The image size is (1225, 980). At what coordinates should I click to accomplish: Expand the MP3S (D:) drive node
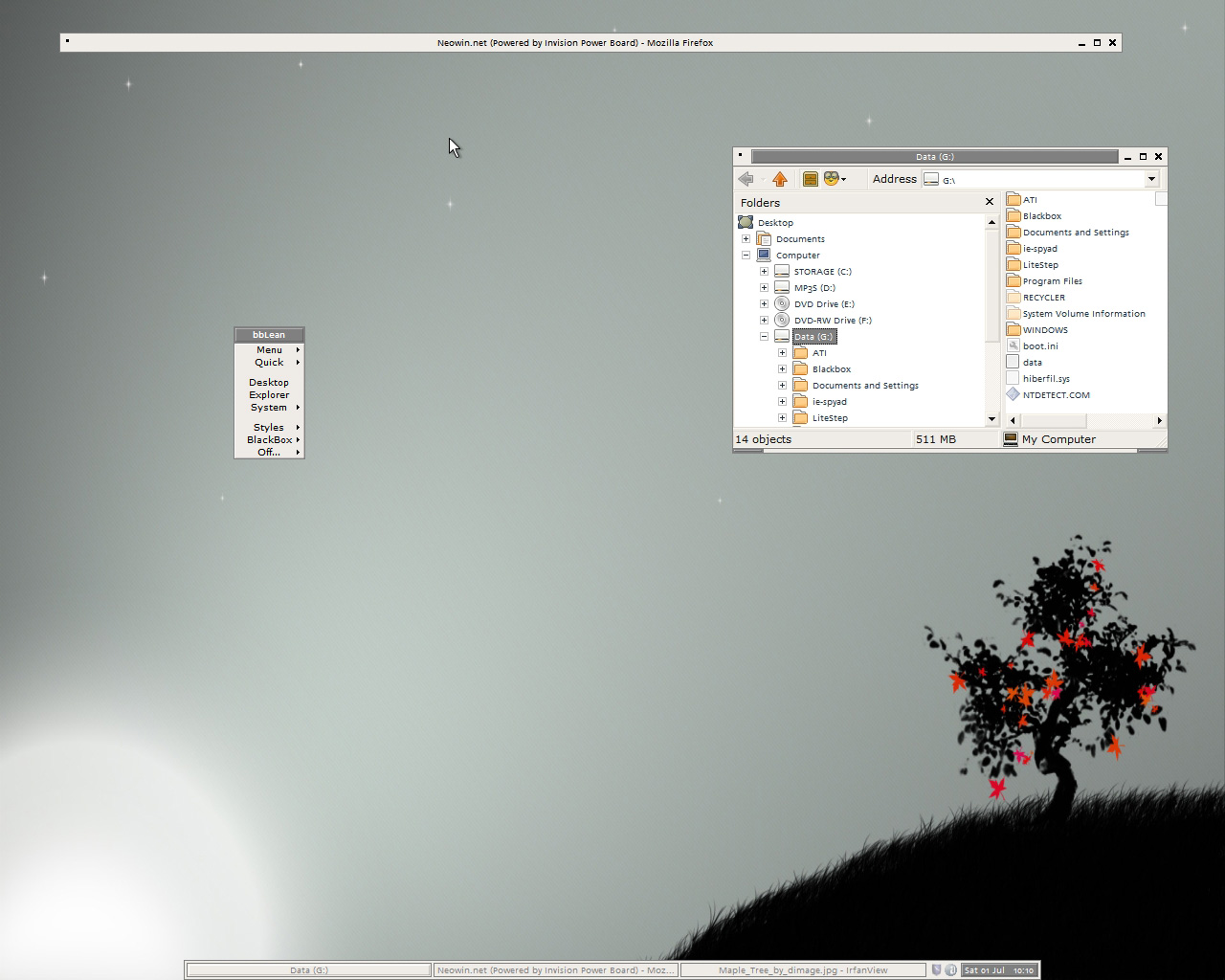pos(764,287)
